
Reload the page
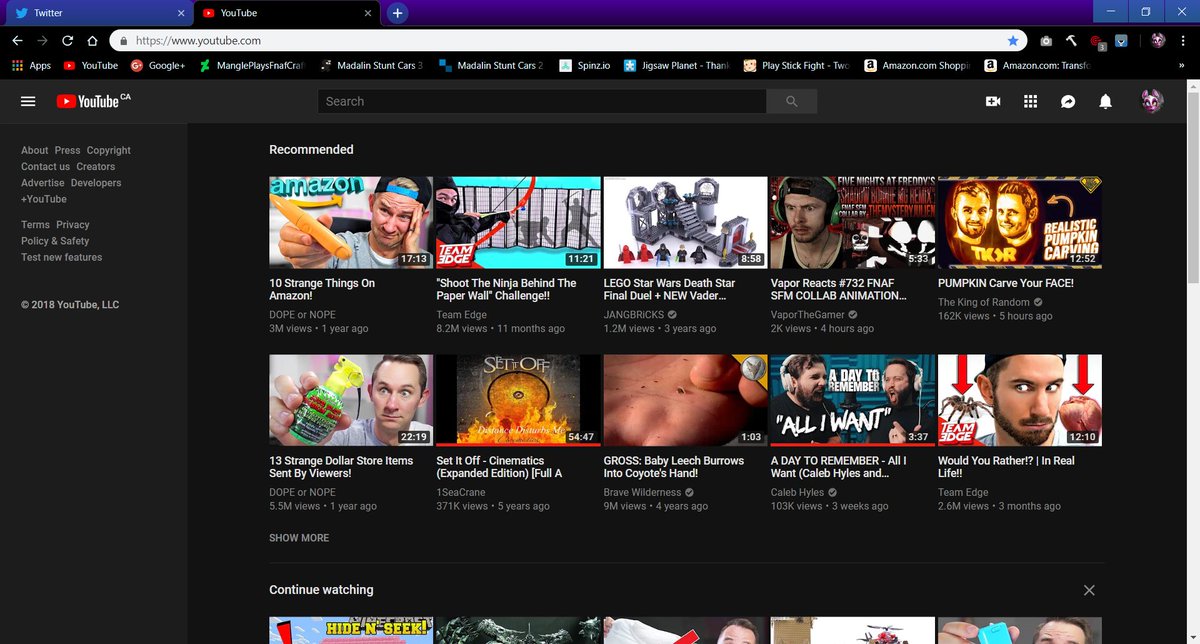click(67, 41)
